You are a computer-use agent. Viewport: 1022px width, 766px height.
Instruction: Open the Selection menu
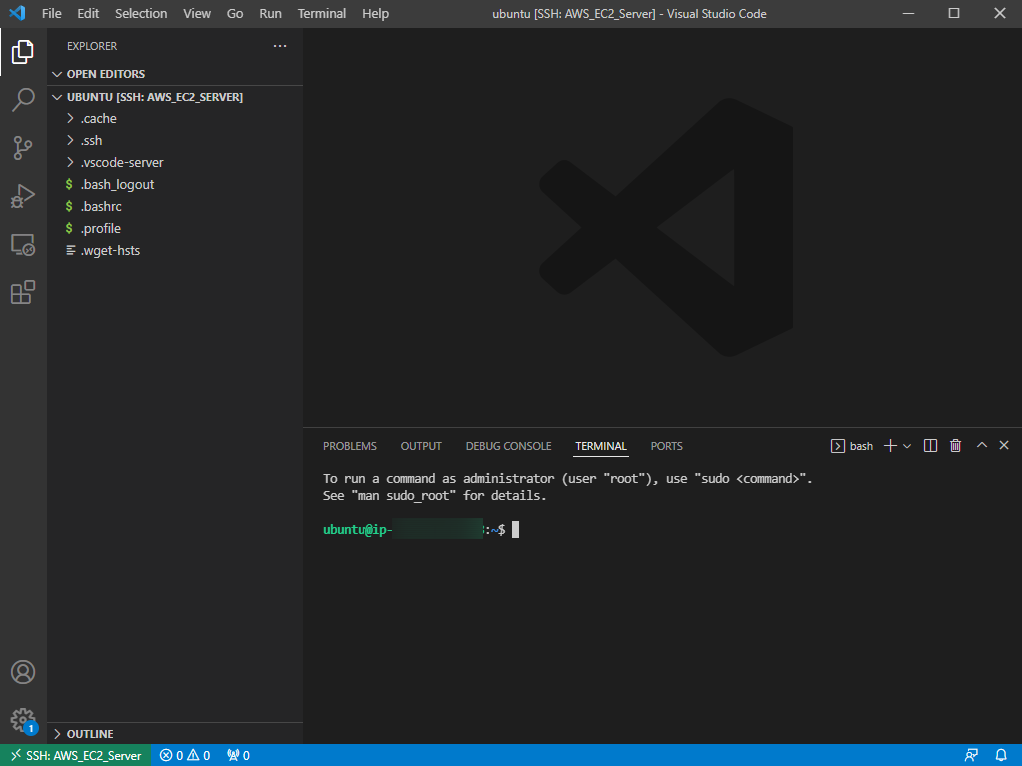[x=141, y=13]
